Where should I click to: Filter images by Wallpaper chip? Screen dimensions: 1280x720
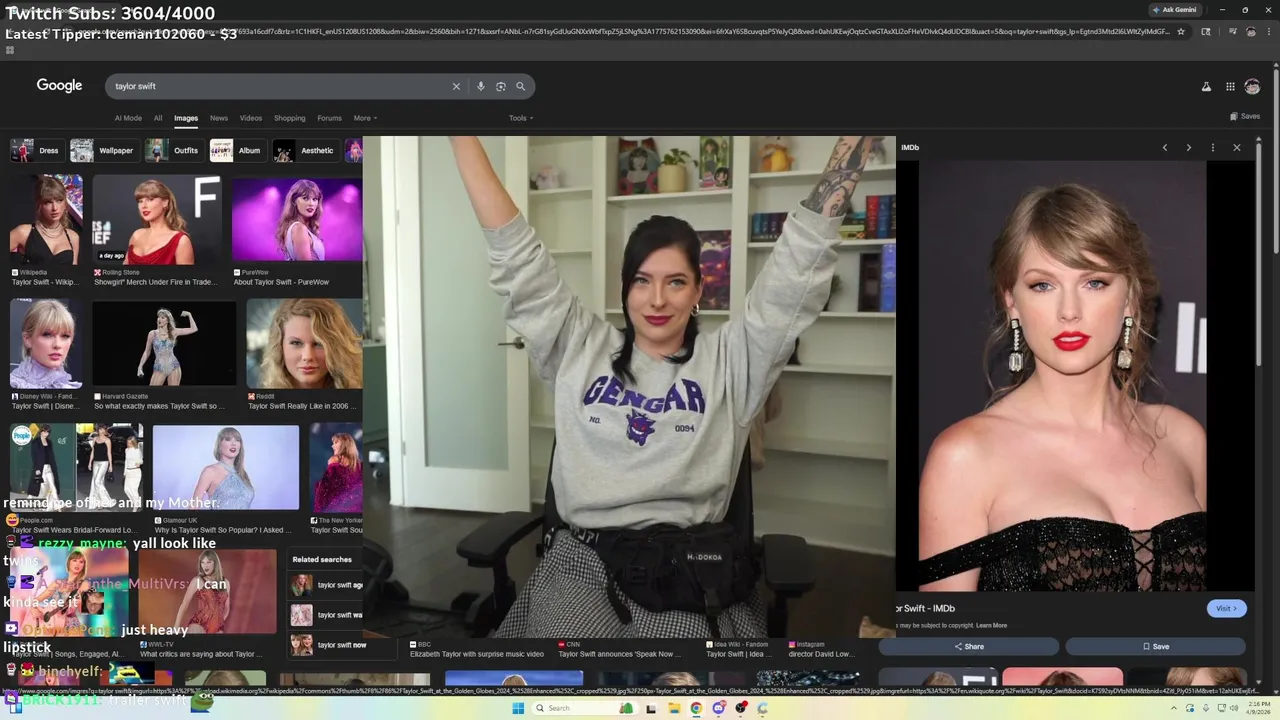coord(105,151)
